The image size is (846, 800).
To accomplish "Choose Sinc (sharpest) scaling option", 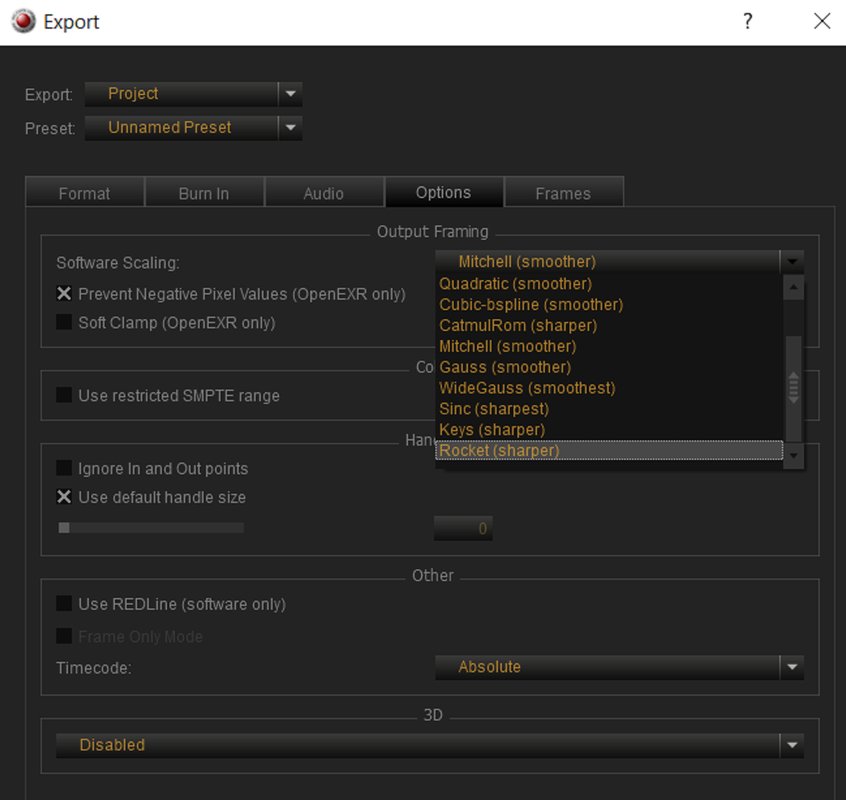I will [x=609, y=409].
